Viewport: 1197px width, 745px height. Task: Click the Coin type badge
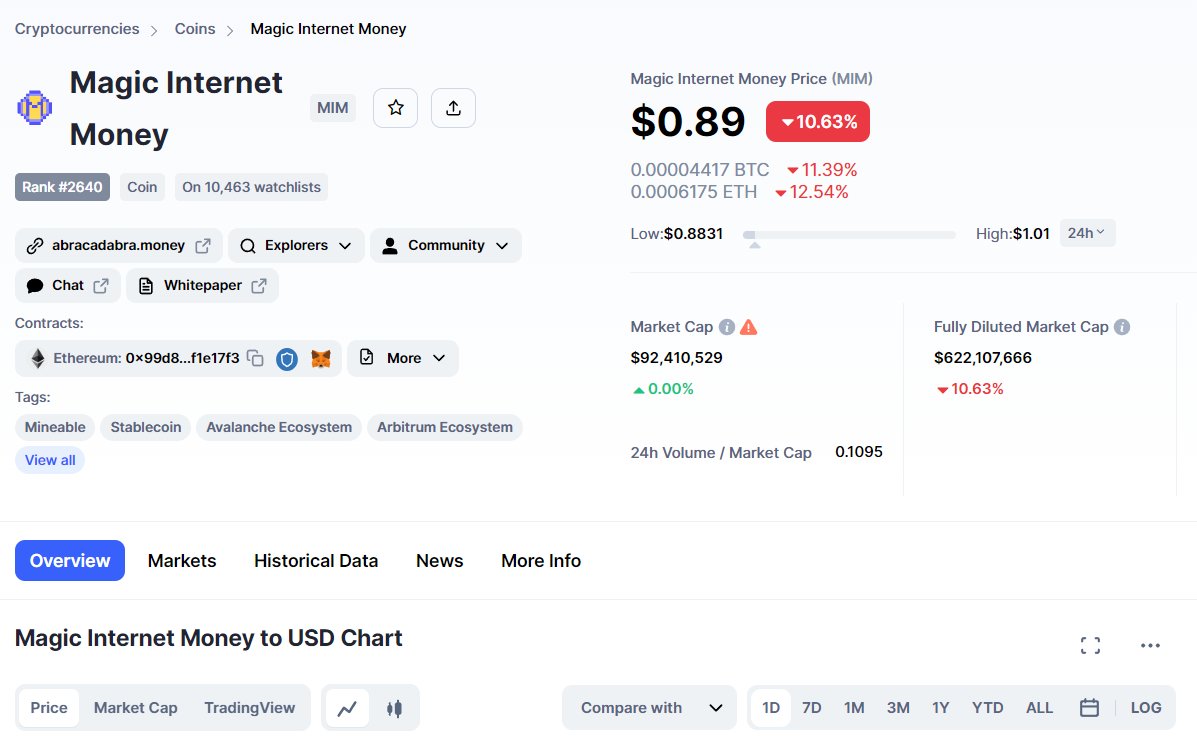[142, 187]
